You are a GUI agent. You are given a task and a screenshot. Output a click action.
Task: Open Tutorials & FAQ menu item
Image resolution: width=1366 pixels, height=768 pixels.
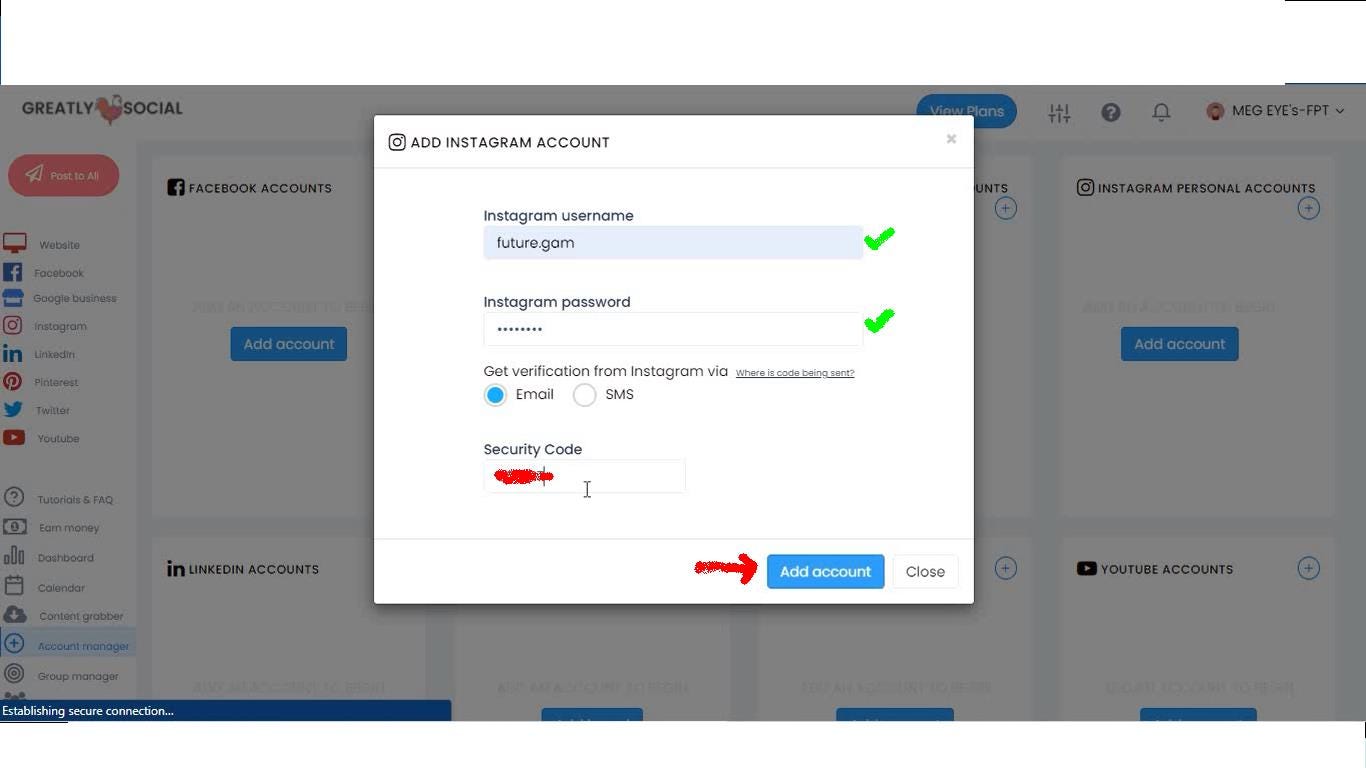[x=75, y=500]
